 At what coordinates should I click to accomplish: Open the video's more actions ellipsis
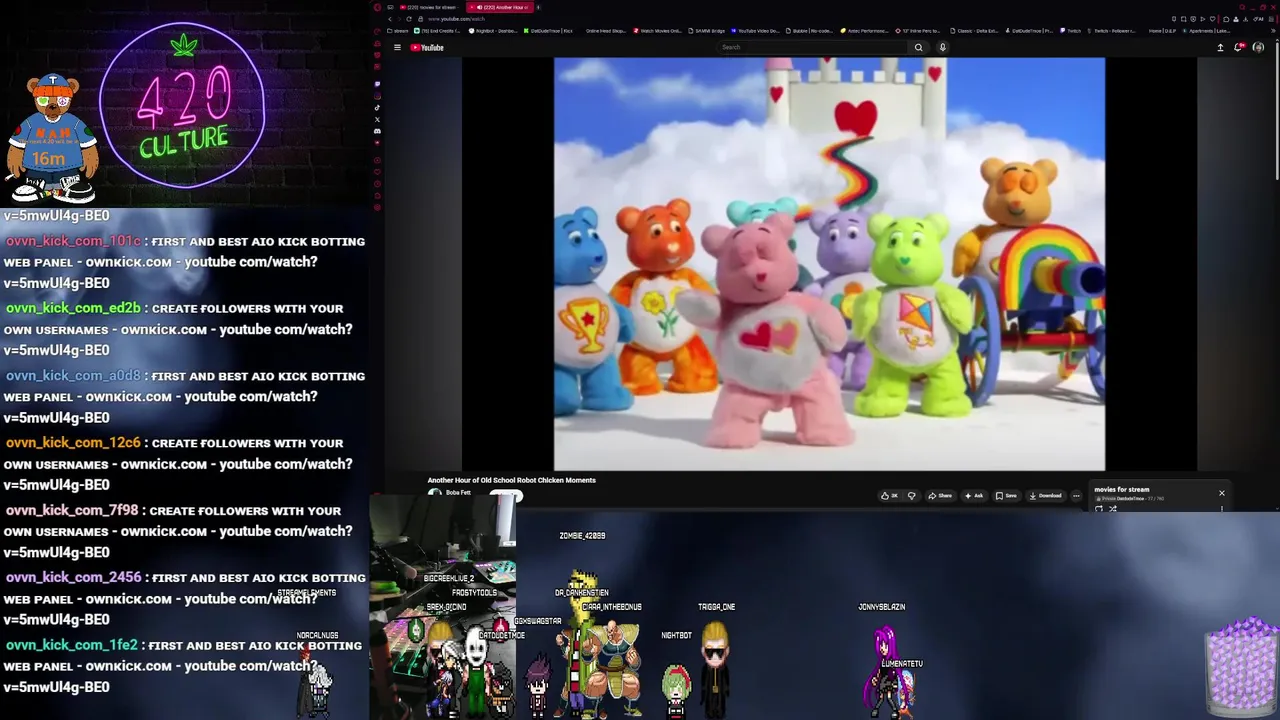pos(1076,496)
